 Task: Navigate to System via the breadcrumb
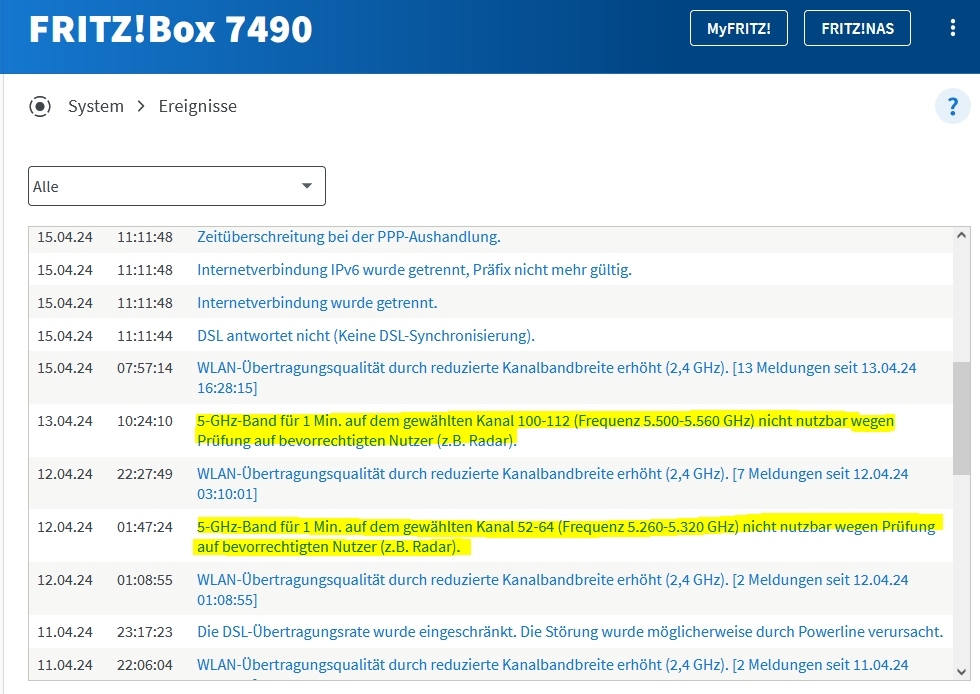[x=95, y=106]
